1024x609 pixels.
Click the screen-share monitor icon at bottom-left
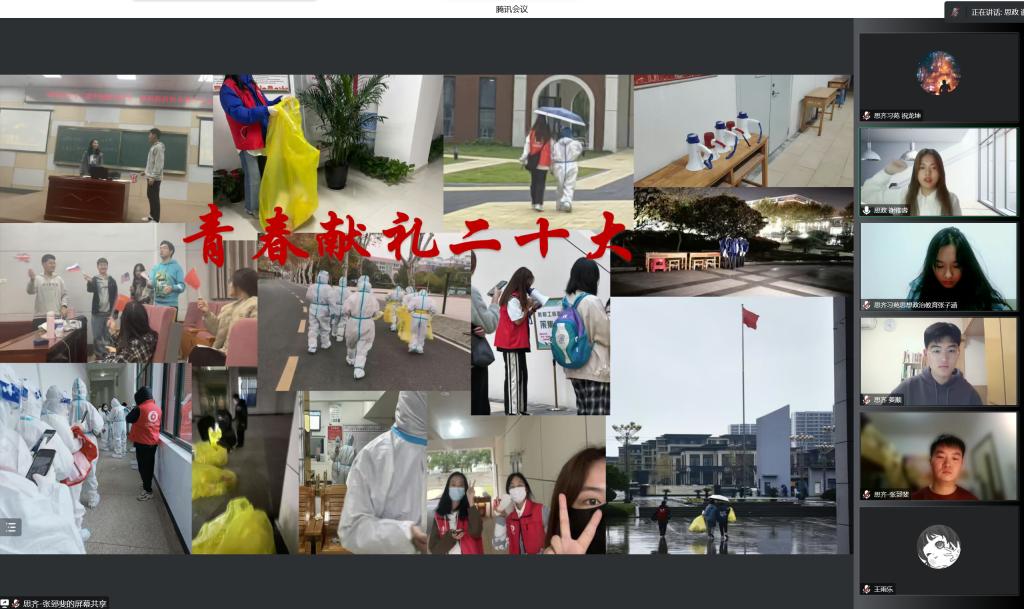click(5, 603)
